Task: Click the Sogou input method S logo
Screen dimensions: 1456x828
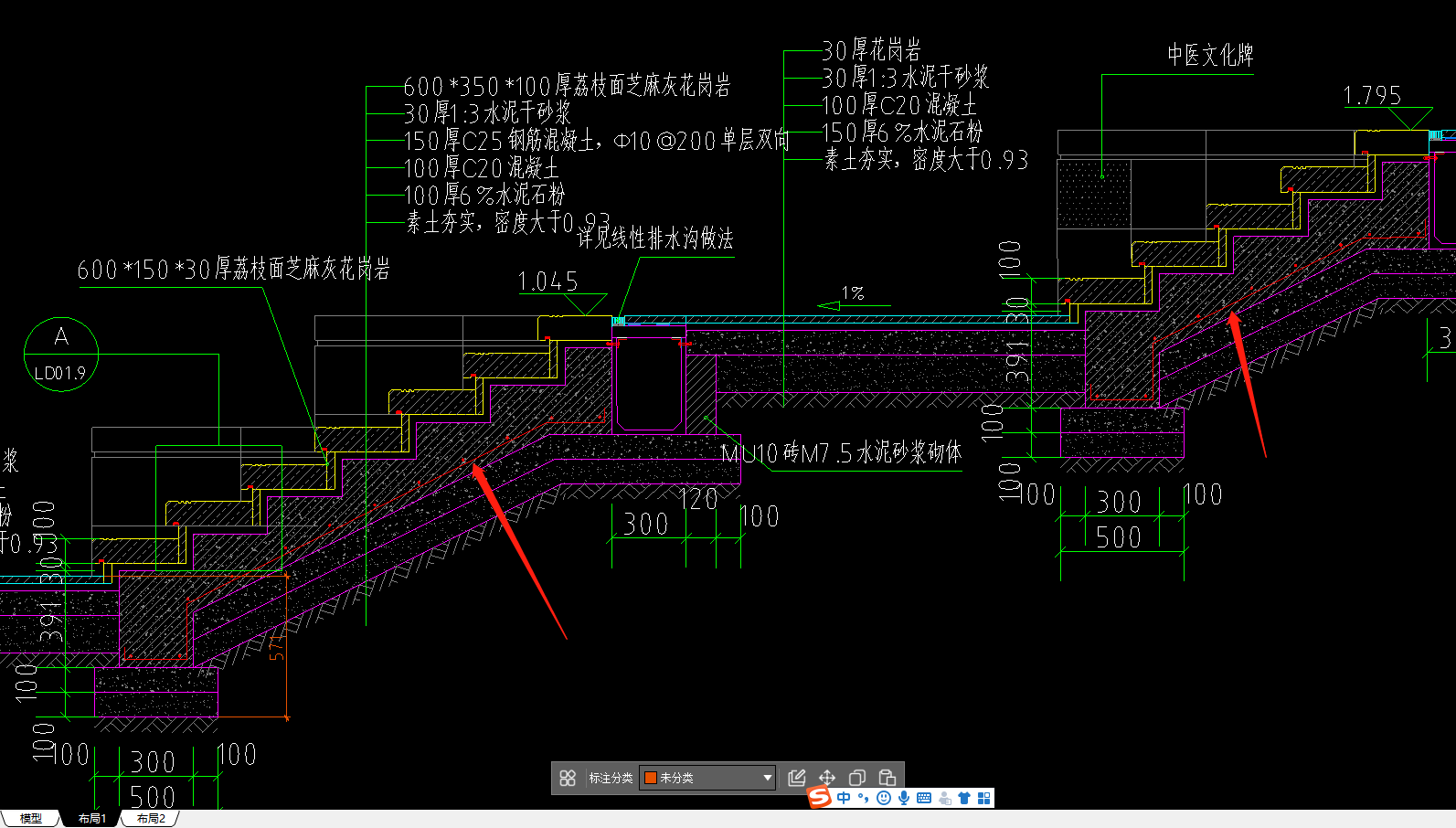Action: pyautogui.click(x=820, y=798)
